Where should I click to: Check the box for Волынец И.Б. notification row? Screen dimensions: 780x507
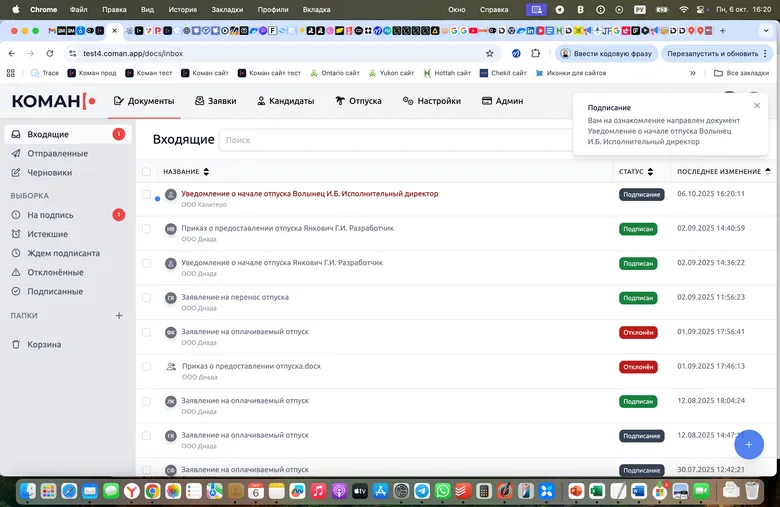[x=147, y=194]
